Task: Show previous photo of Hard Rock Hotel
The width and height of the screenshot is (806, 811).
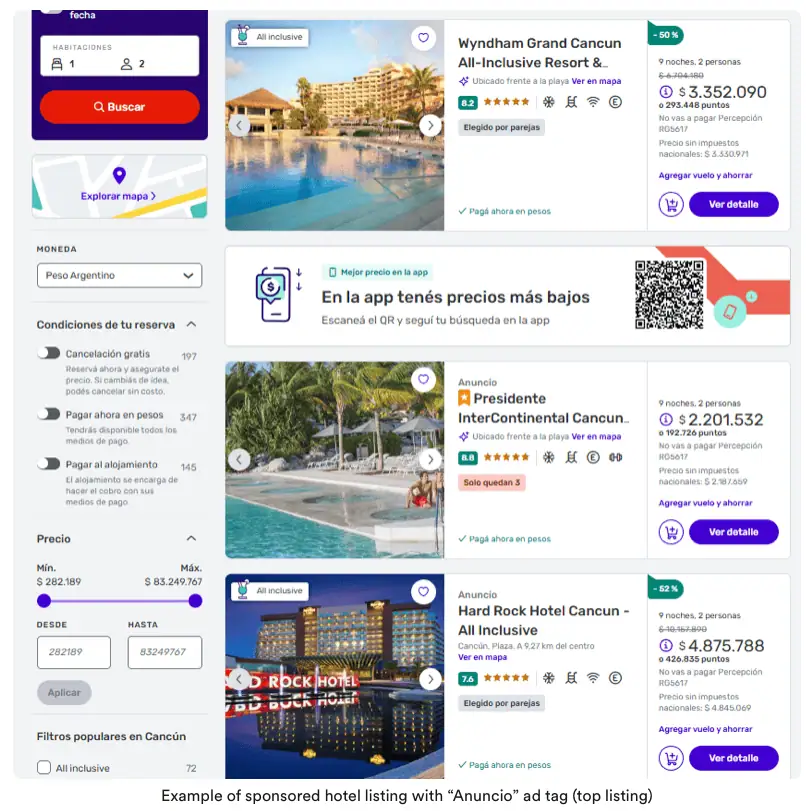Action: tap(239, 679)
